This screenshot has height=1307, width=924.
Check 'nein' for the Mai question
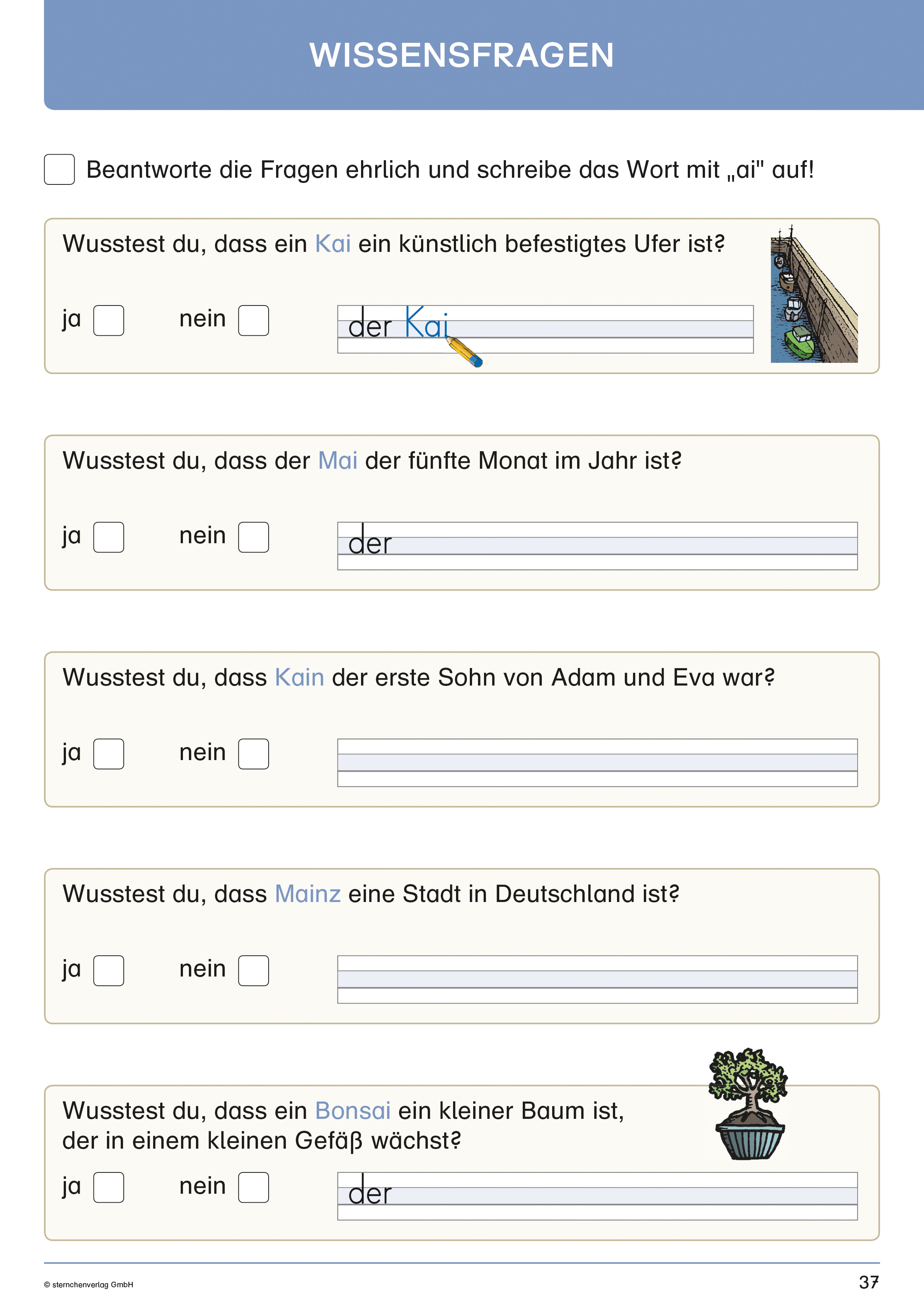tap(253, 537)
